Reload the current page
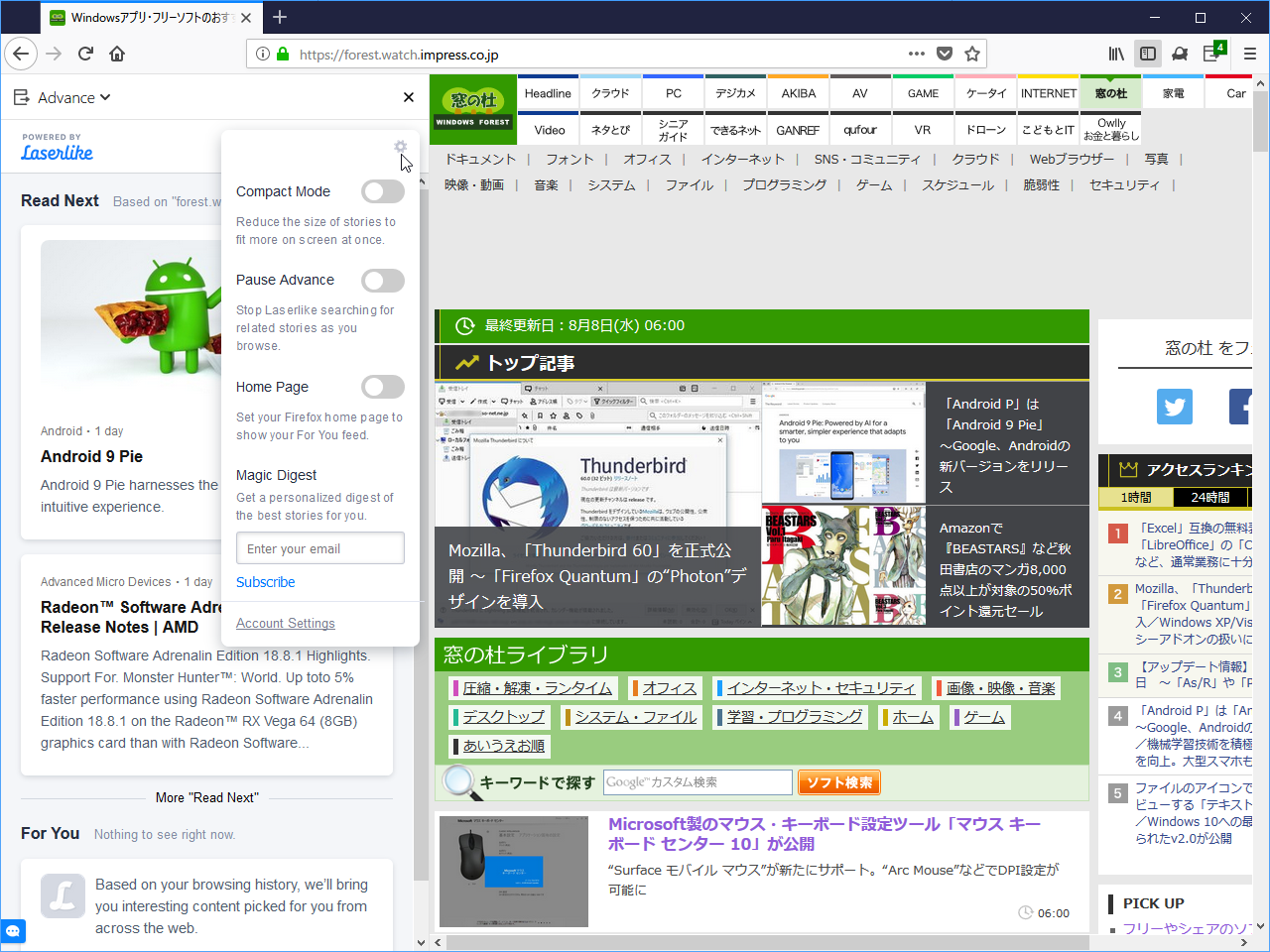This screenshot has width=1270, height=952. tap(85, 54)
